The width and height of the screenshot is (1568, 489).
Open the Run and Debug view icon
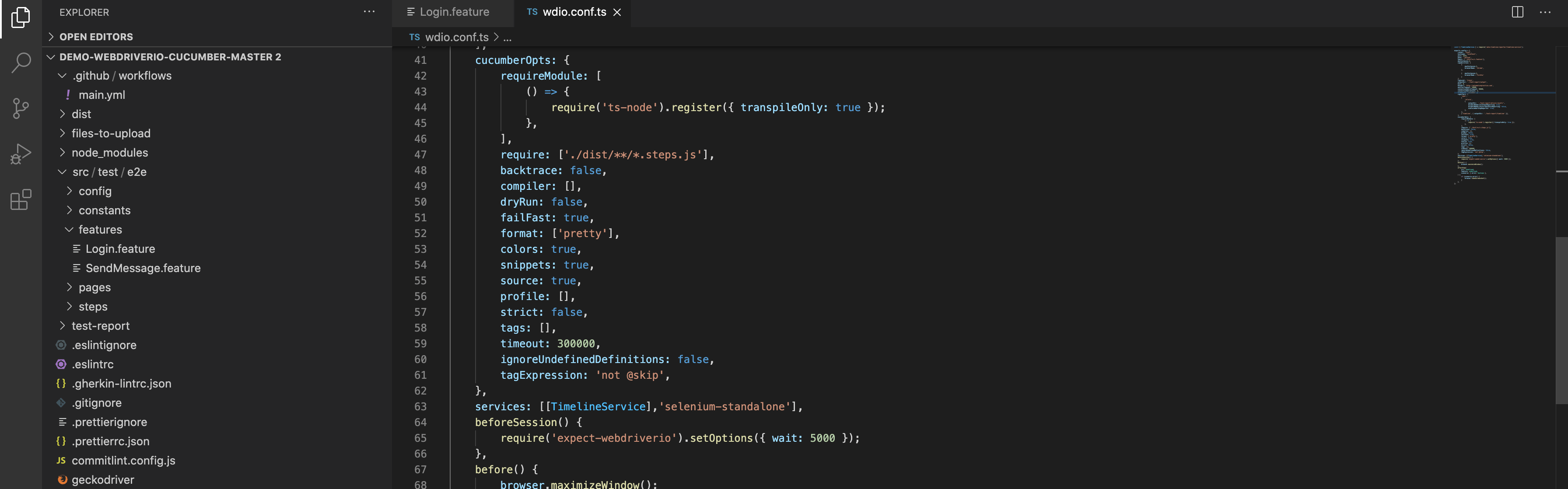pyautogui.click(x=21, y=154)
